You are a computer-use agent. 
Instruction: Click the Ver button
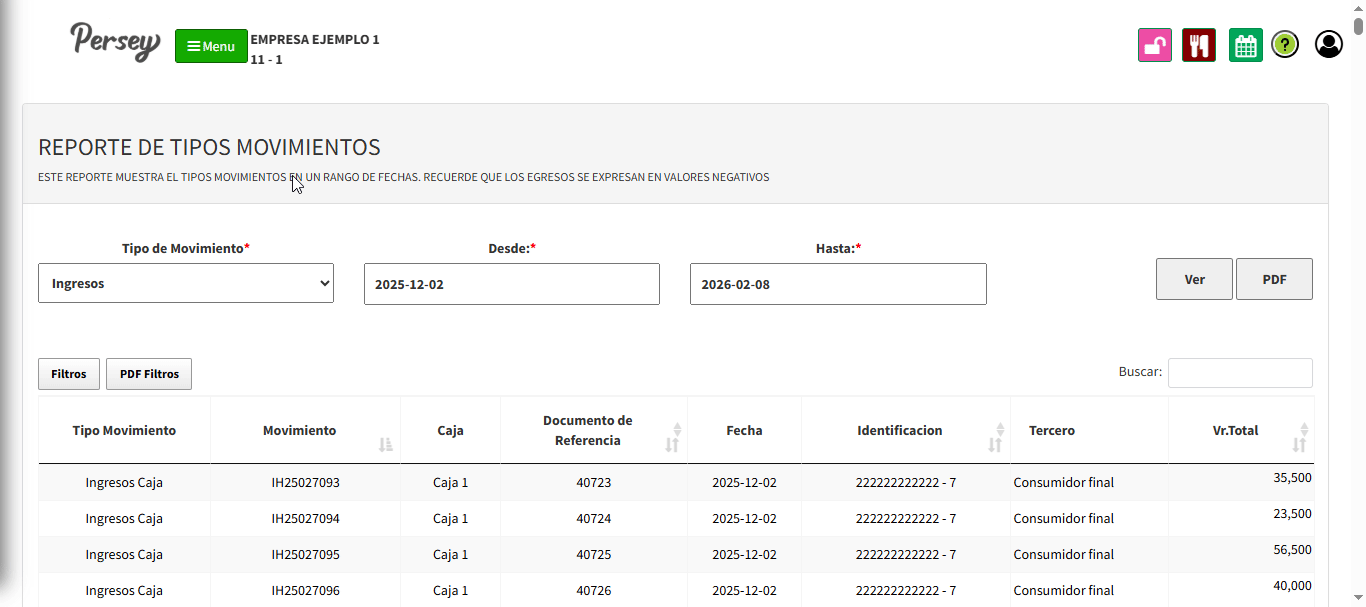click(x=1194, y=279)
